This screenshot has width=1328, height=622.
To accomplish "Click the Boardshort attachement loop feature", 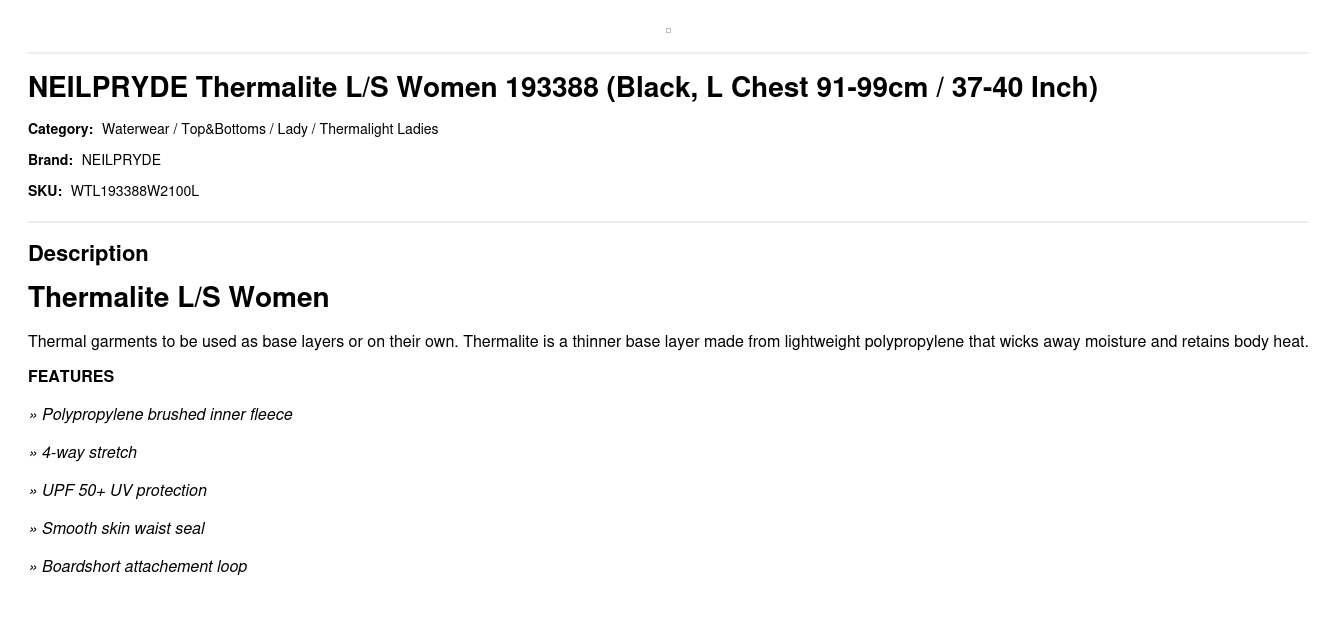I will tap(144, 567).
